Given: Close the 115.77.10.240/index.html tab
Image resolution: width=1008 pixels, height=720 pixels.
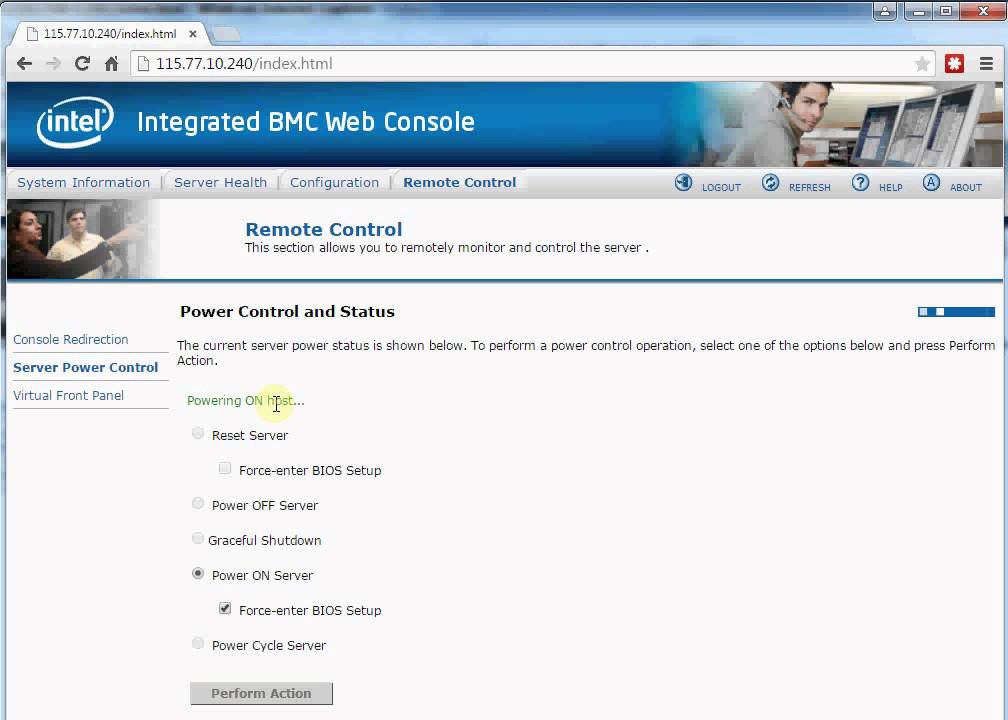Looking at the screenshot, I should pyautogui.click(x=192, y=34).
